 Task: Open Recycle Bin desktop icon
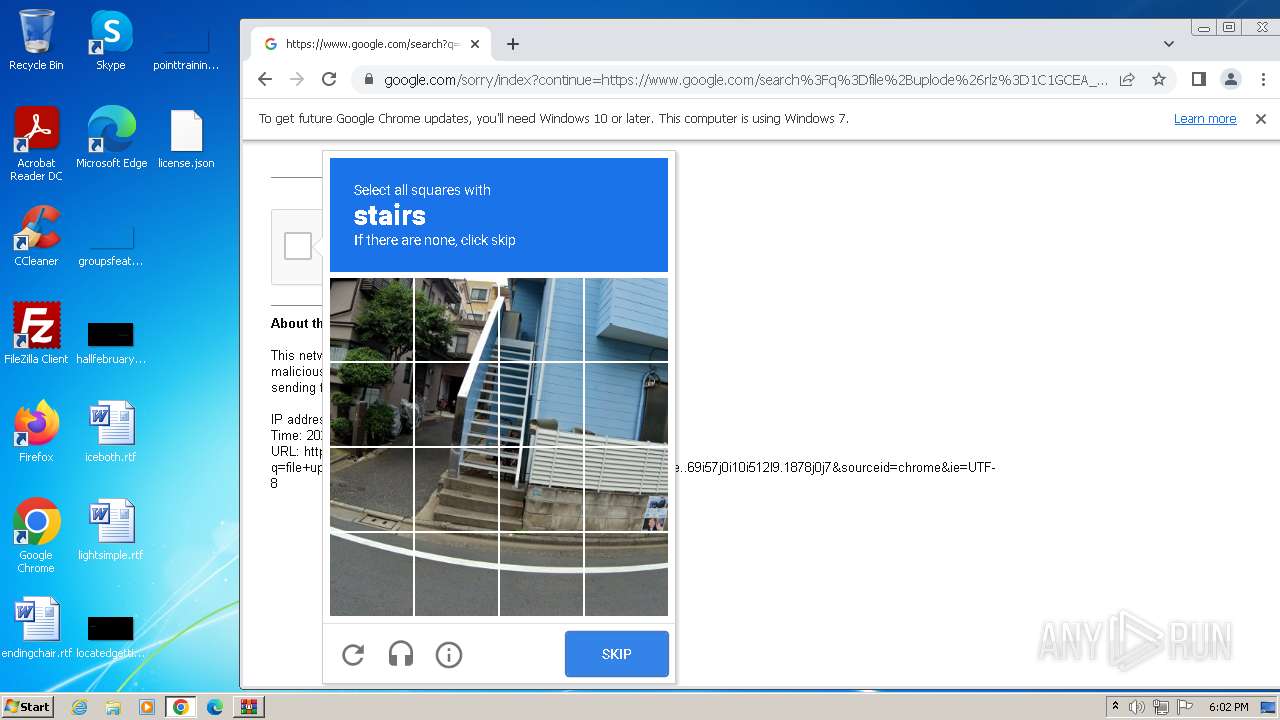pyautogui.click(x=36, y=41)
